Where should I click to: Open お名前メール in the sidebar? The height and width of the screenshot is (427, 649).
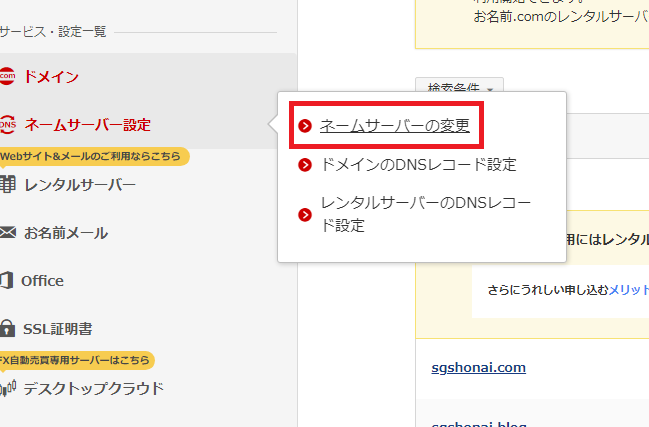(66, 233)
